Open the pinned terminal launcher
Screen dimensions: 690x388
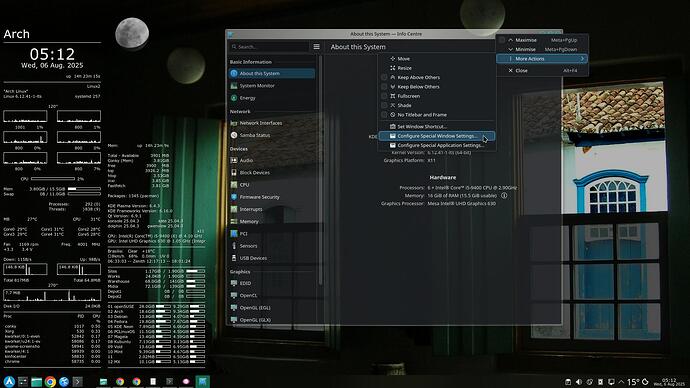tap(77, 381)
